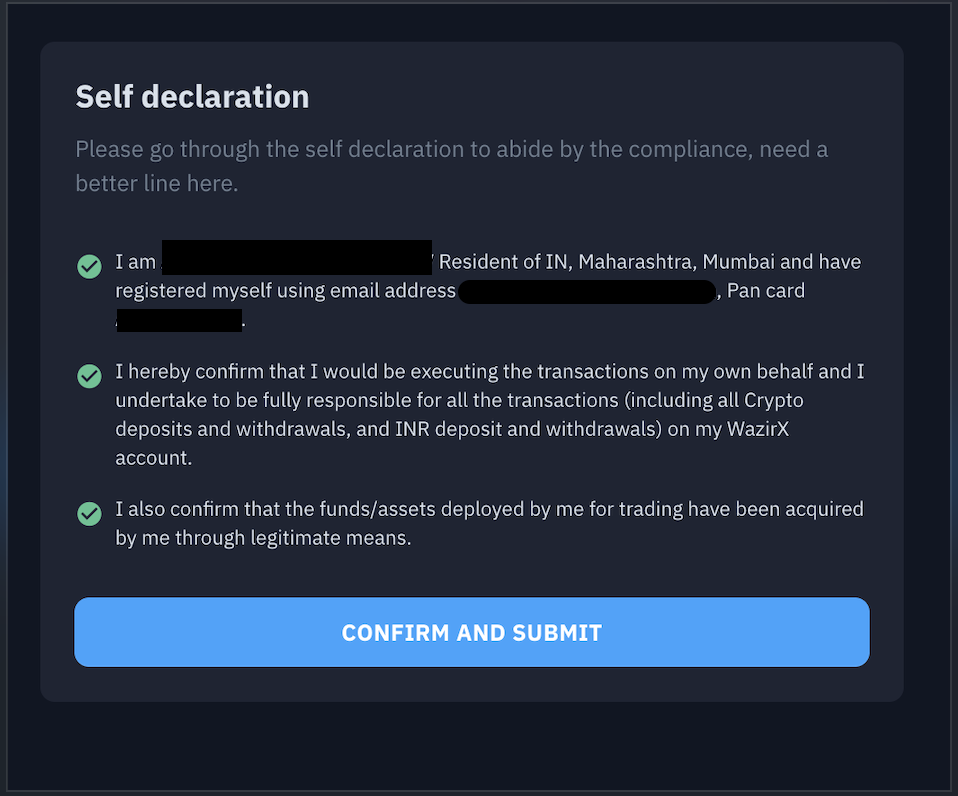Toggle the checkmark beside the resident declaration
Viewport: 958px width, 796px height.
[x=89, y=266]
